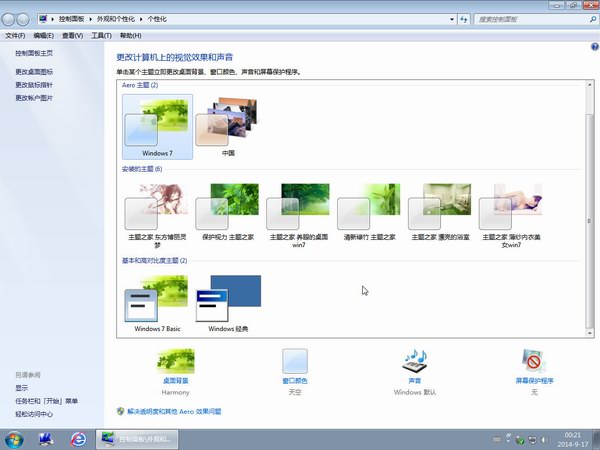Open 窗口颜色 color swatch icon

[295, 360]
